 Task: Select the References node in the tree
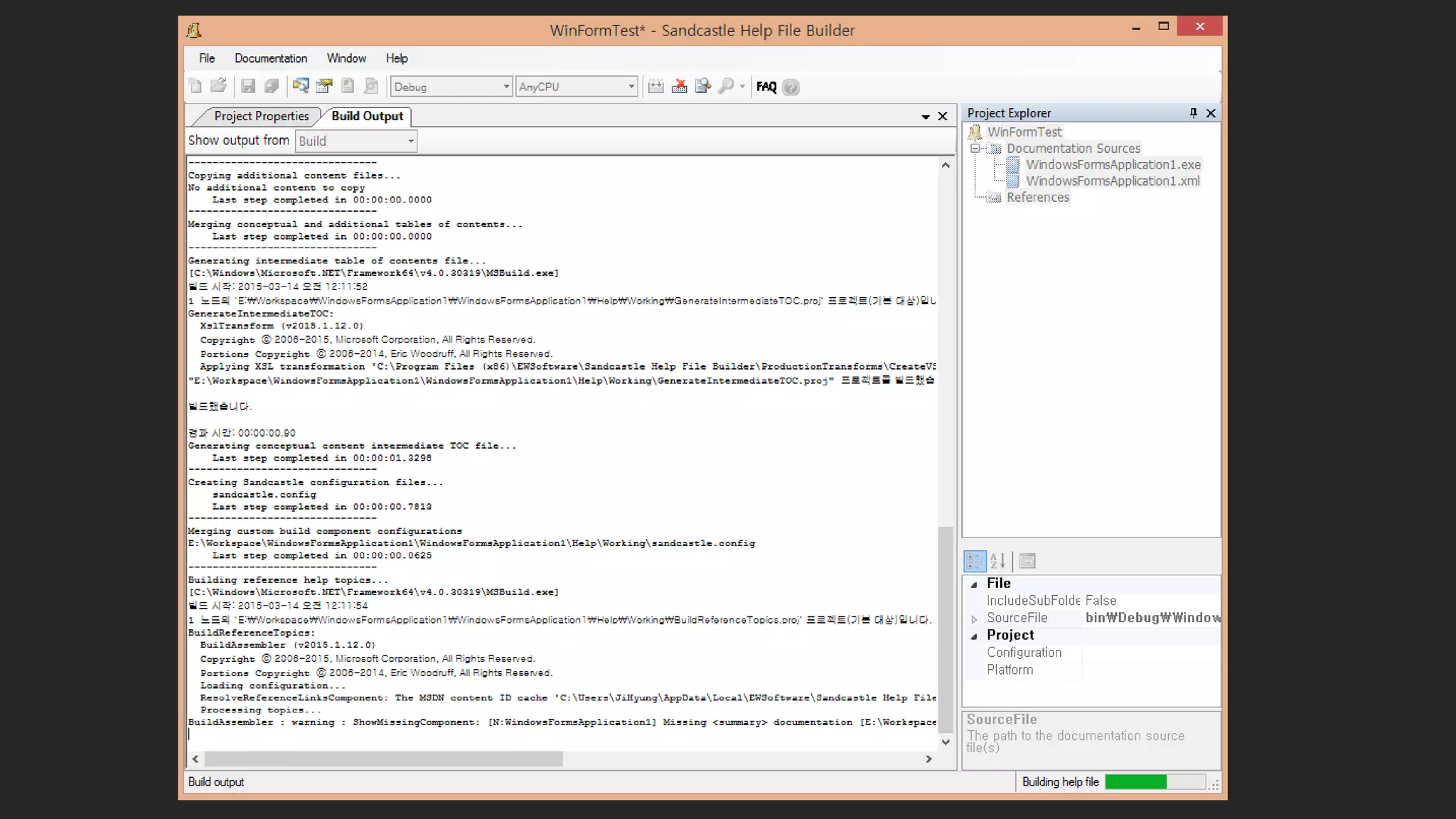pos(1037,198)
